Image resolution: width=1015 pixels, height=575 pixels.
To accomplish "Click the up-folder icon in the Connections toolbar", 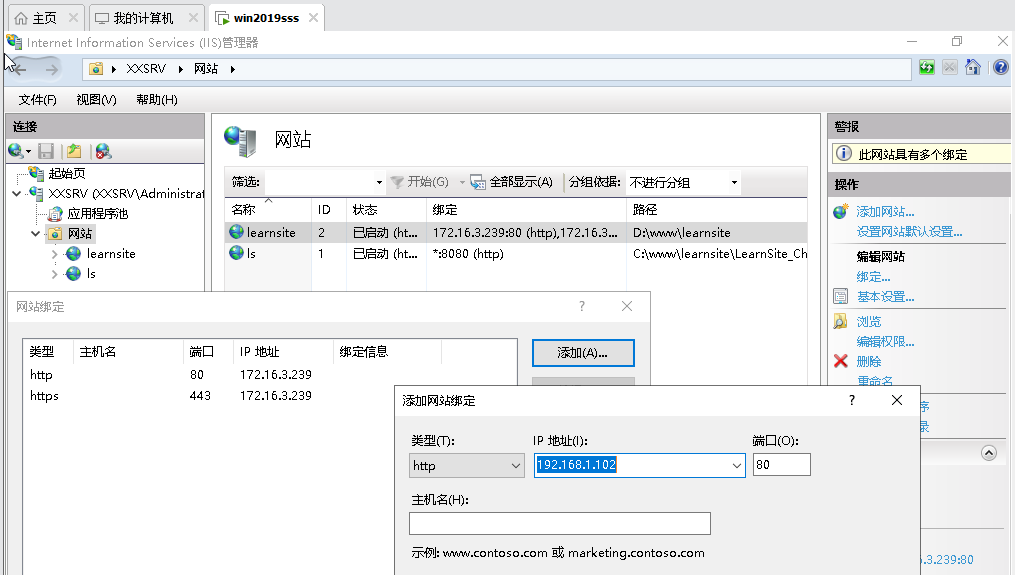I will [74, 151].
